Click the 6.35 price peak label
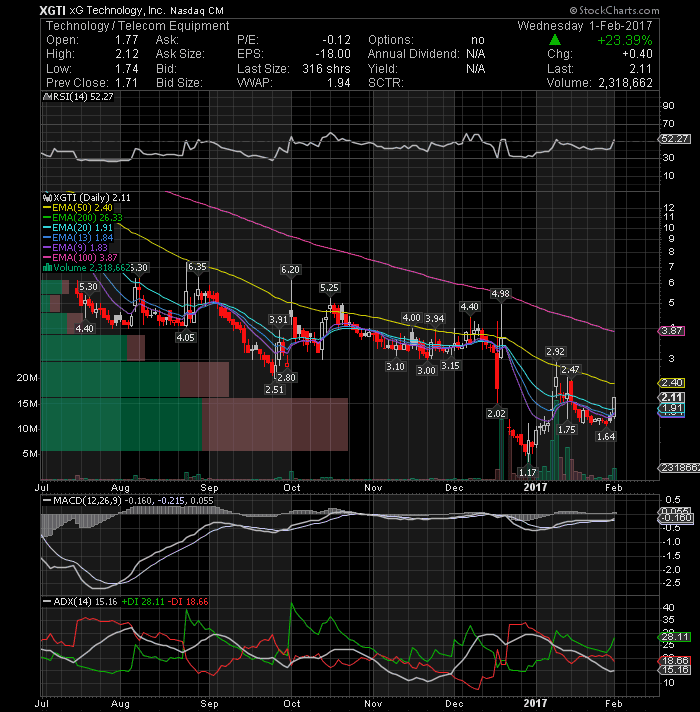The width and height of the screenshot is (700, 712). [197, 267]
